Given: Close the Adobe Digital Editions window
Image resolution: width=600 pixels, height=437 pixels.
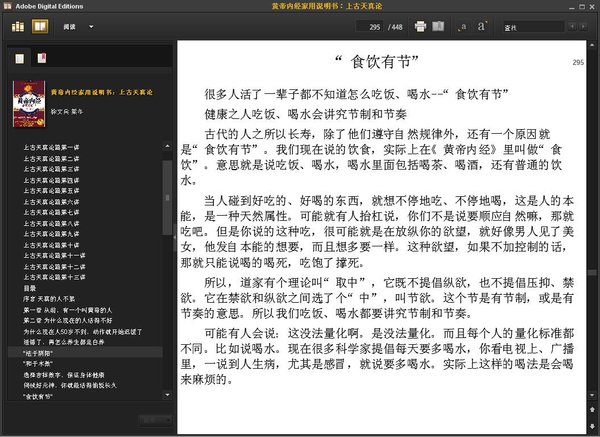Looking at the screenshot, I should click(x=592, y=7).
